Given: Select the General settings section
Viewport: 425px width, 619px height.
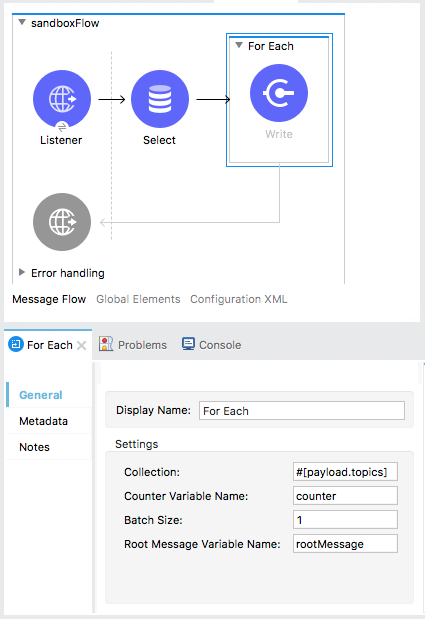Looking at the screenshot, I should click(41, 395).
